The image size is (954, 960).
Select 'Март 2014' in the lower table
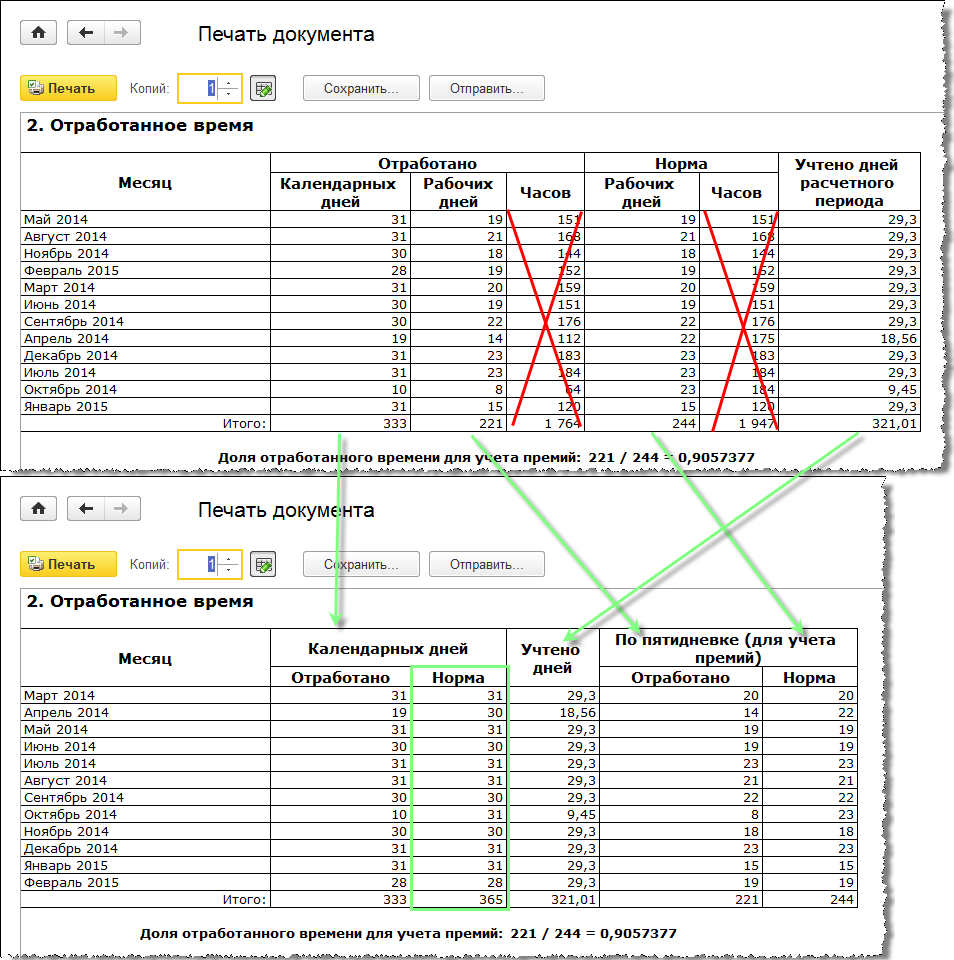click(59, 695)
